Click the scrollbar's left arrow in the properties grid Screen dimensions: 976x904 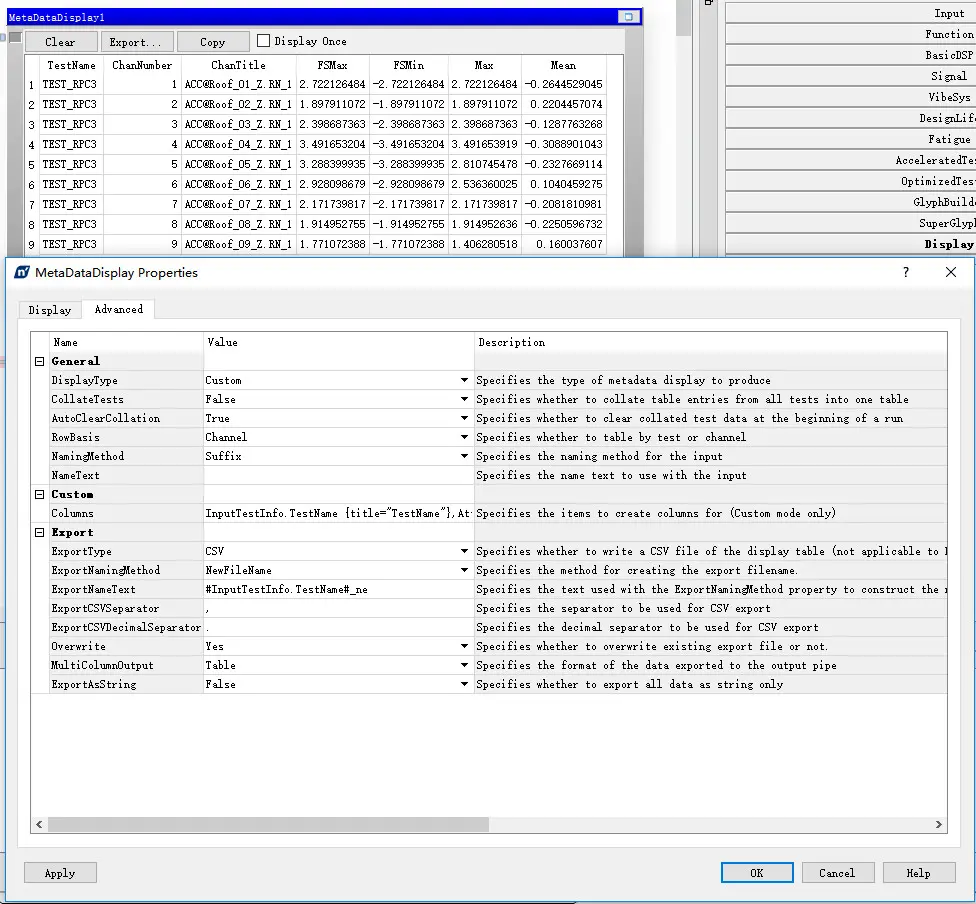click(39, 824)
